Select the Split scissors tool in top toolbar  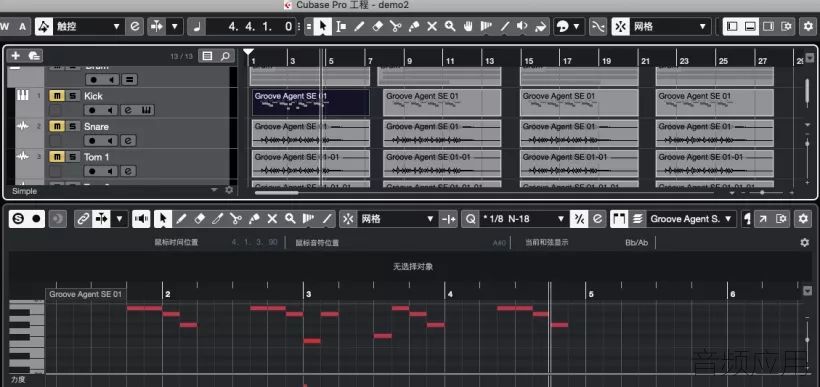pos(395,26)
